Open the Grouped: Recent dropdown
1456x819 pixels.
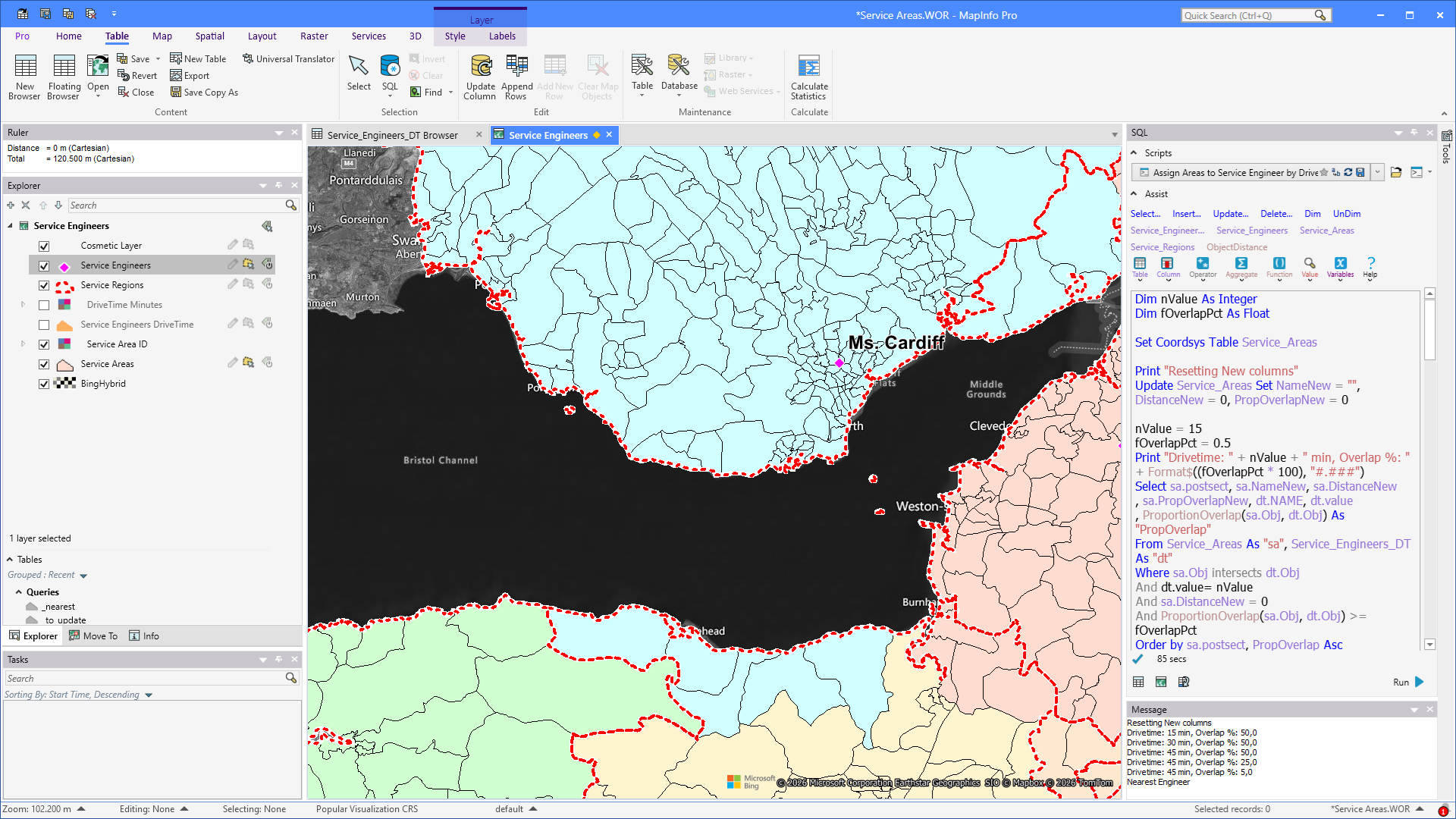pyautogui.click(x=83, y=576)
